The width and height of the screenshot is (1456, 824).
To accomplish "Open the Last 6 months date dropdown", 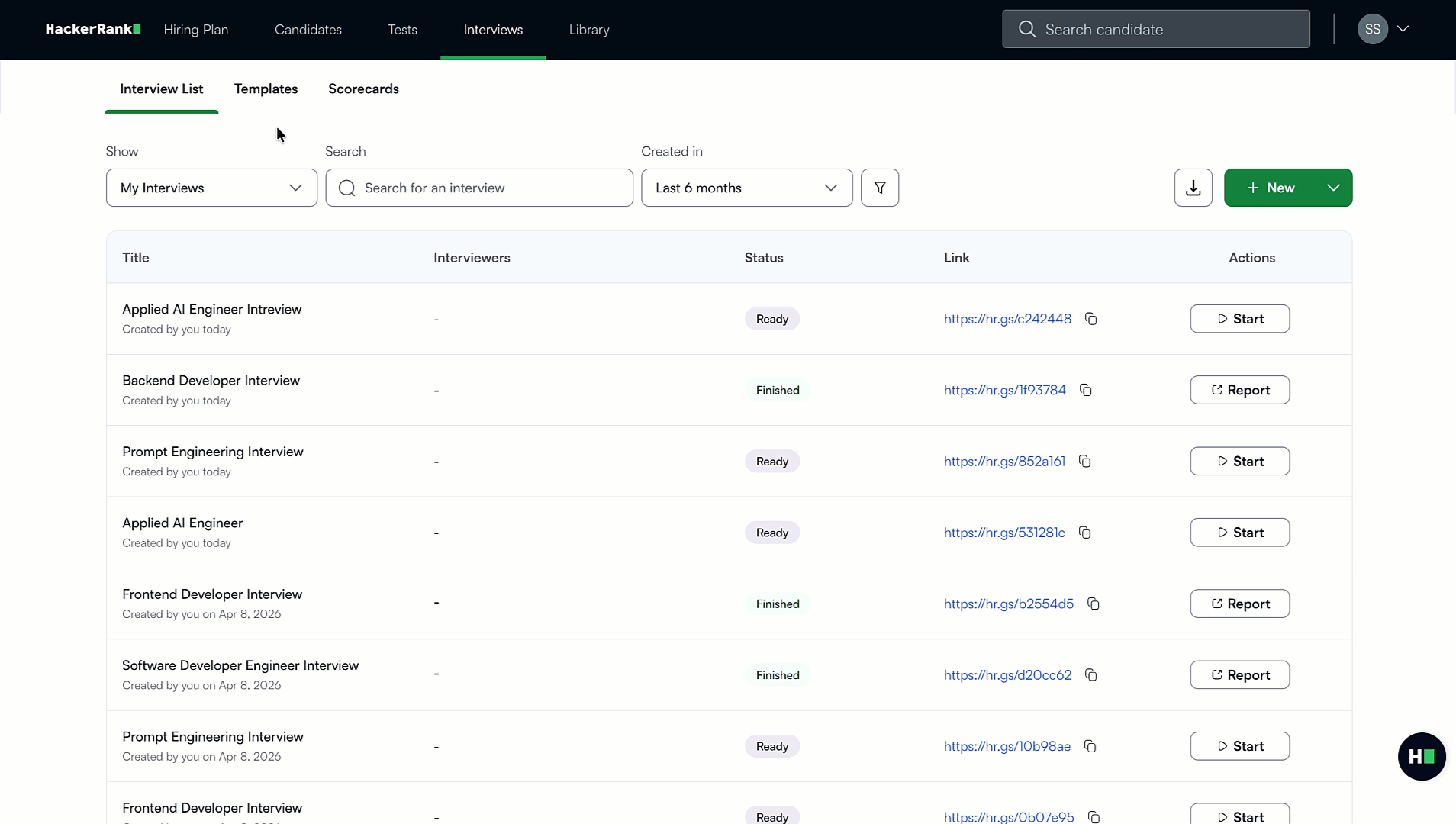I will click(746, 188).
